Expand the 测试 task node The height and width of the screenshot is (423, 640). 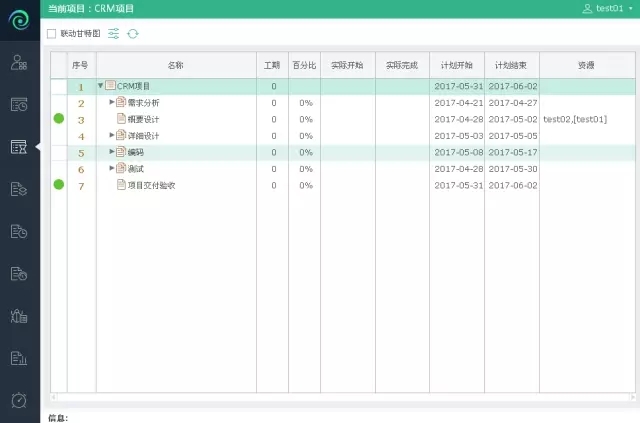[112, 168]
